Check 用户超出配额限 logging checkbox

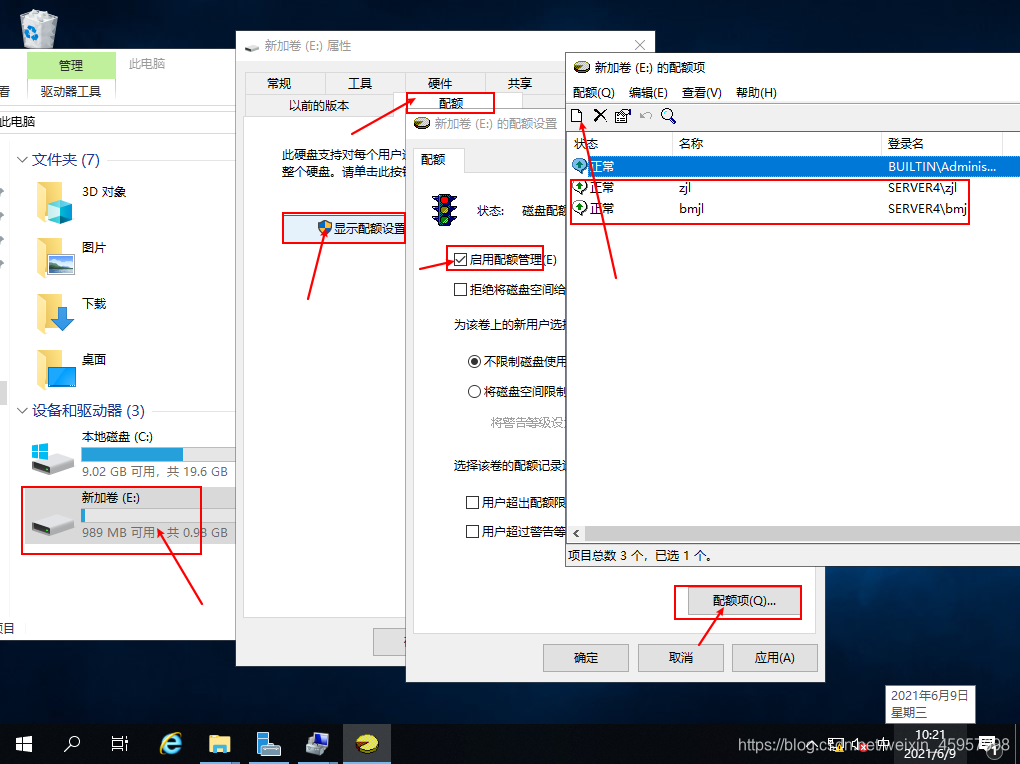tap(473, 502)
